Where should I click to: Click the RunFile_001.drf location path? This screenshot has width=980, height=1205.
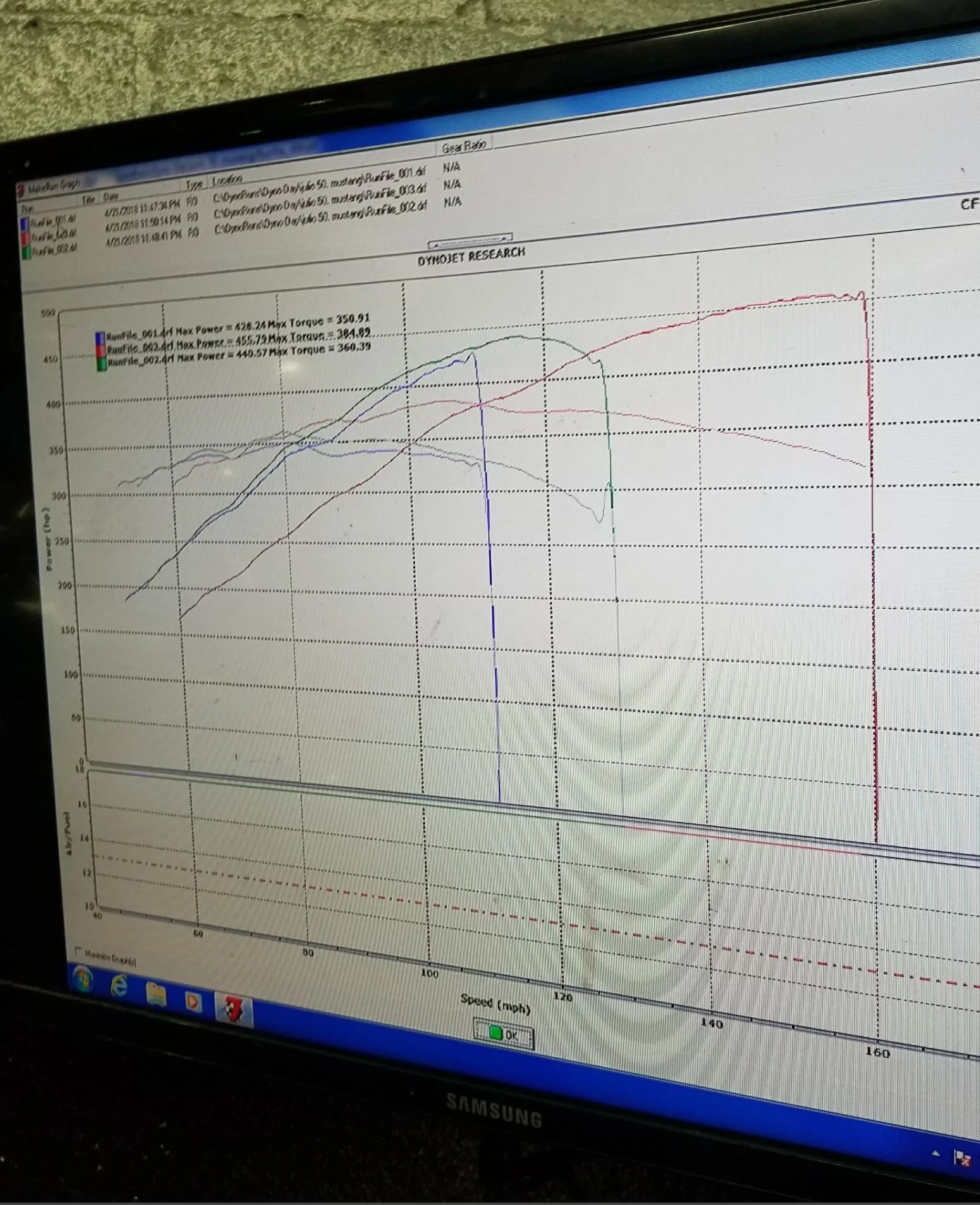tap(320, 184)
